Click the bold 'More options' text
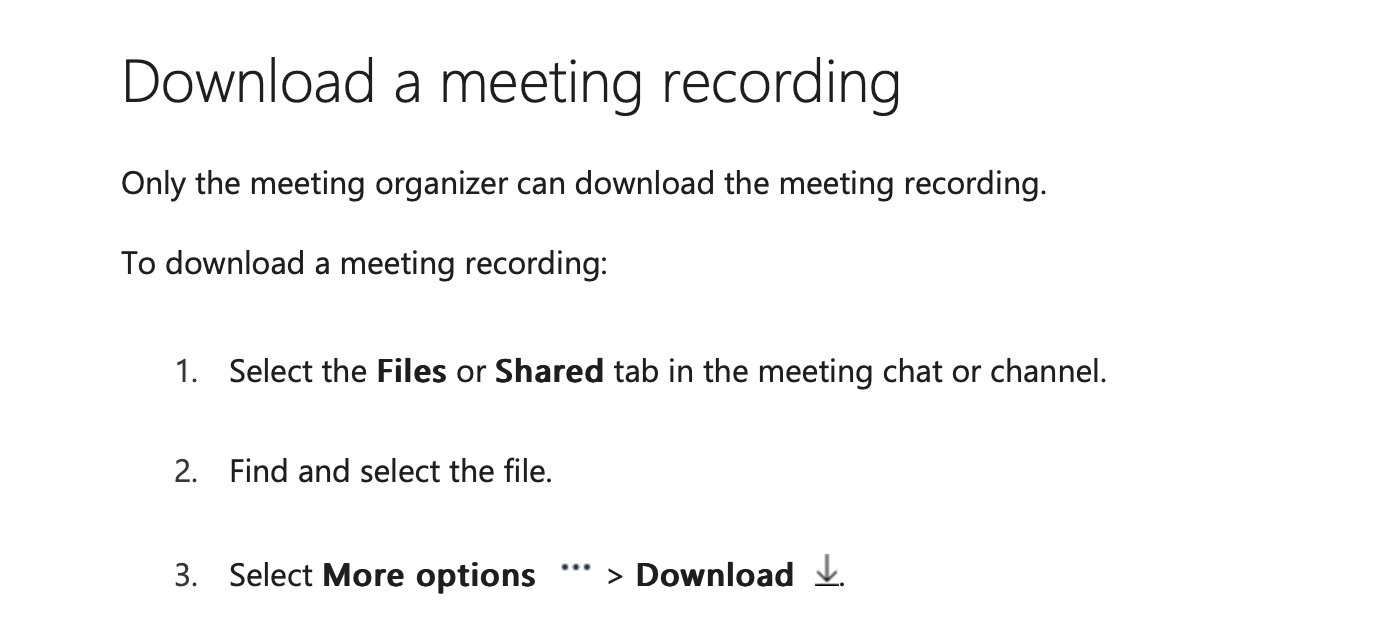This screenshot has width=1388, height=642. 429,575
